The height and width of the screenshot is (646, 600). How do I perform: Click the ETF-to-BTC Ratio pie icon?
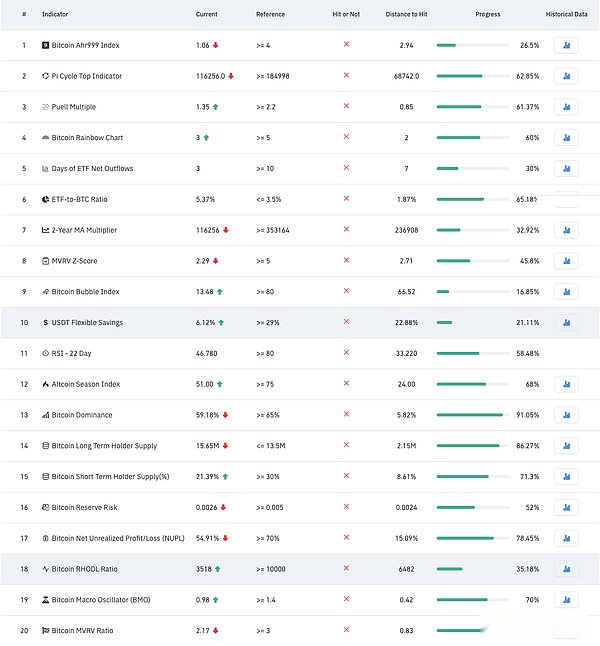point(45,199)
